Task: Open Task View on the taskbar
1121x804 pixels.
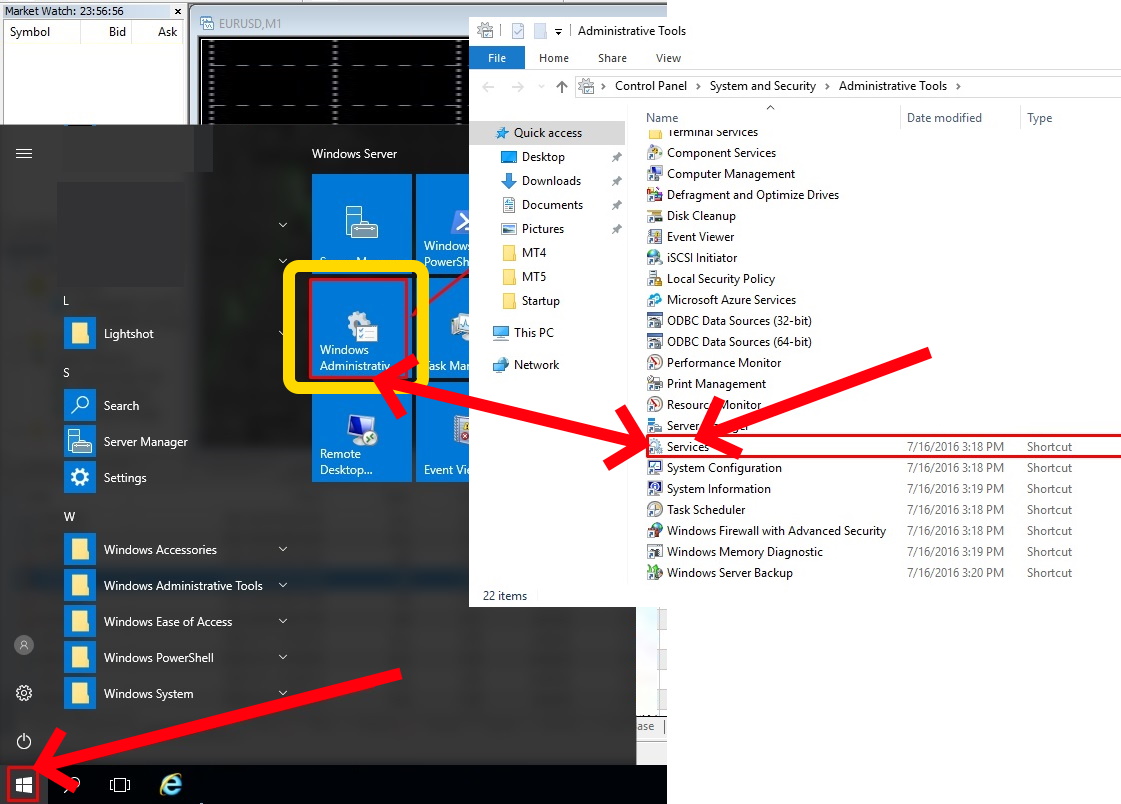Action: pyautogui.click(x=119, y=785)
